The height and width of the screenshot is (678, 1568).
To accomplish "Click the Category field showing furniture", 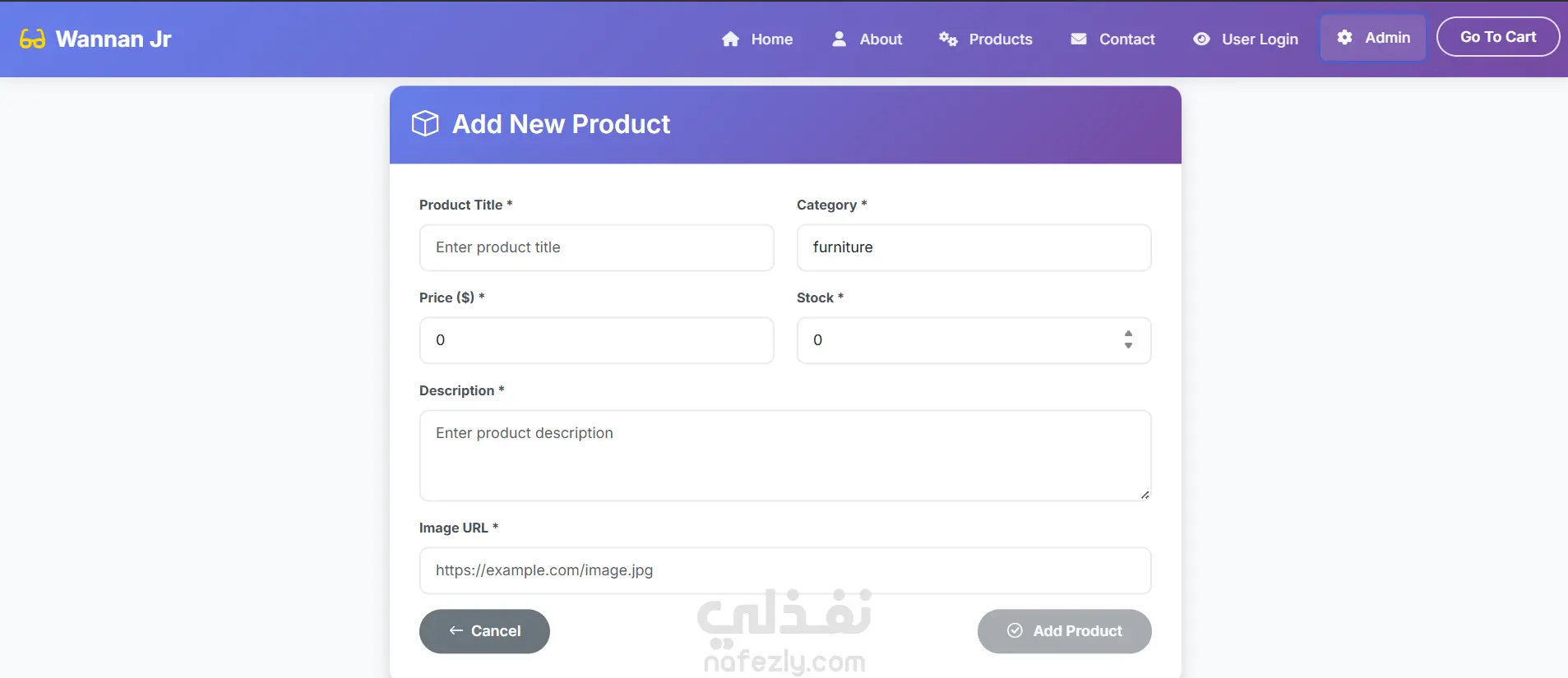I will pos(974,247).
